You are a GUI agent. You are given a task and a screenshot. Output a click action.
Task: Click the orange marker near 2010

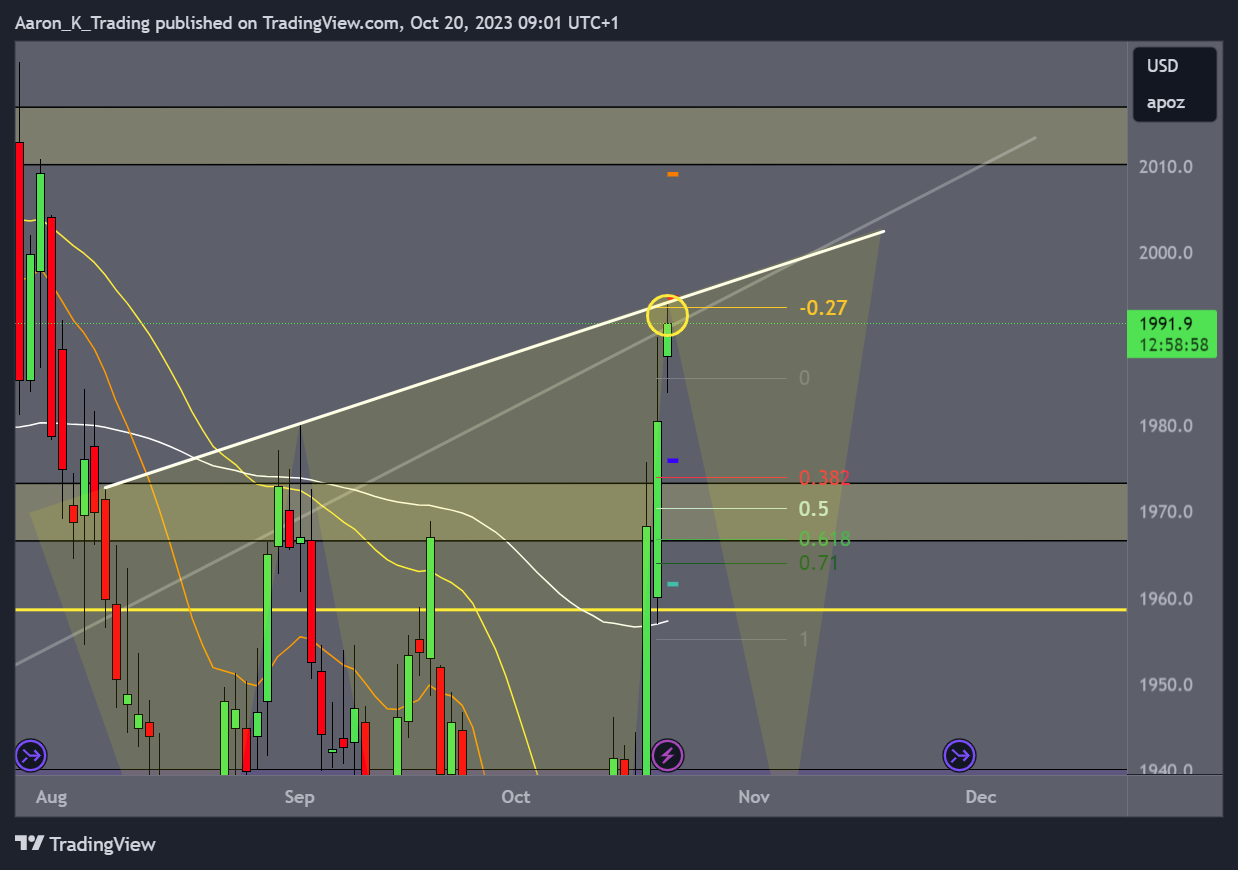point(673,174)
